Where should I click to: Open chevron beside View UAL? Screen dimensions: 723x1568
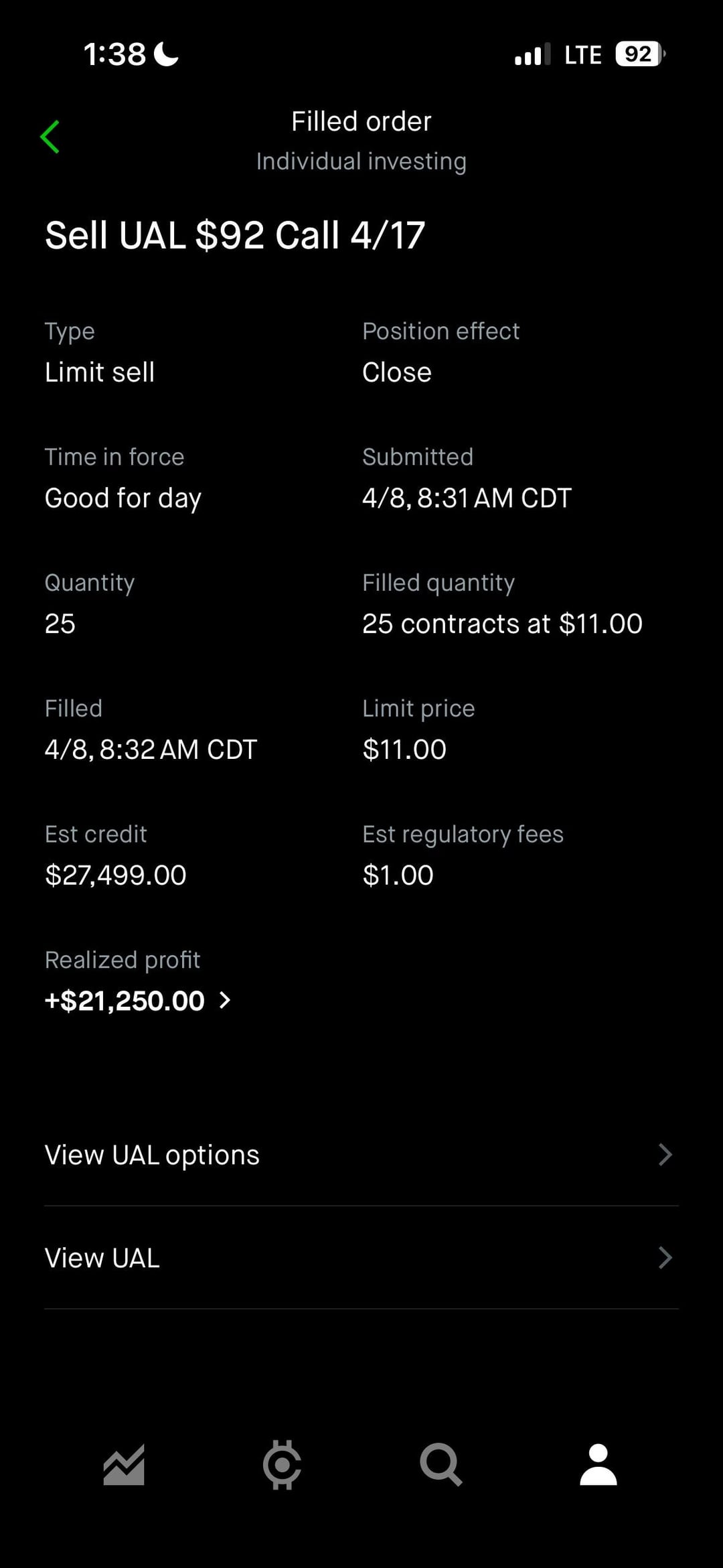tap(665, 1258)
